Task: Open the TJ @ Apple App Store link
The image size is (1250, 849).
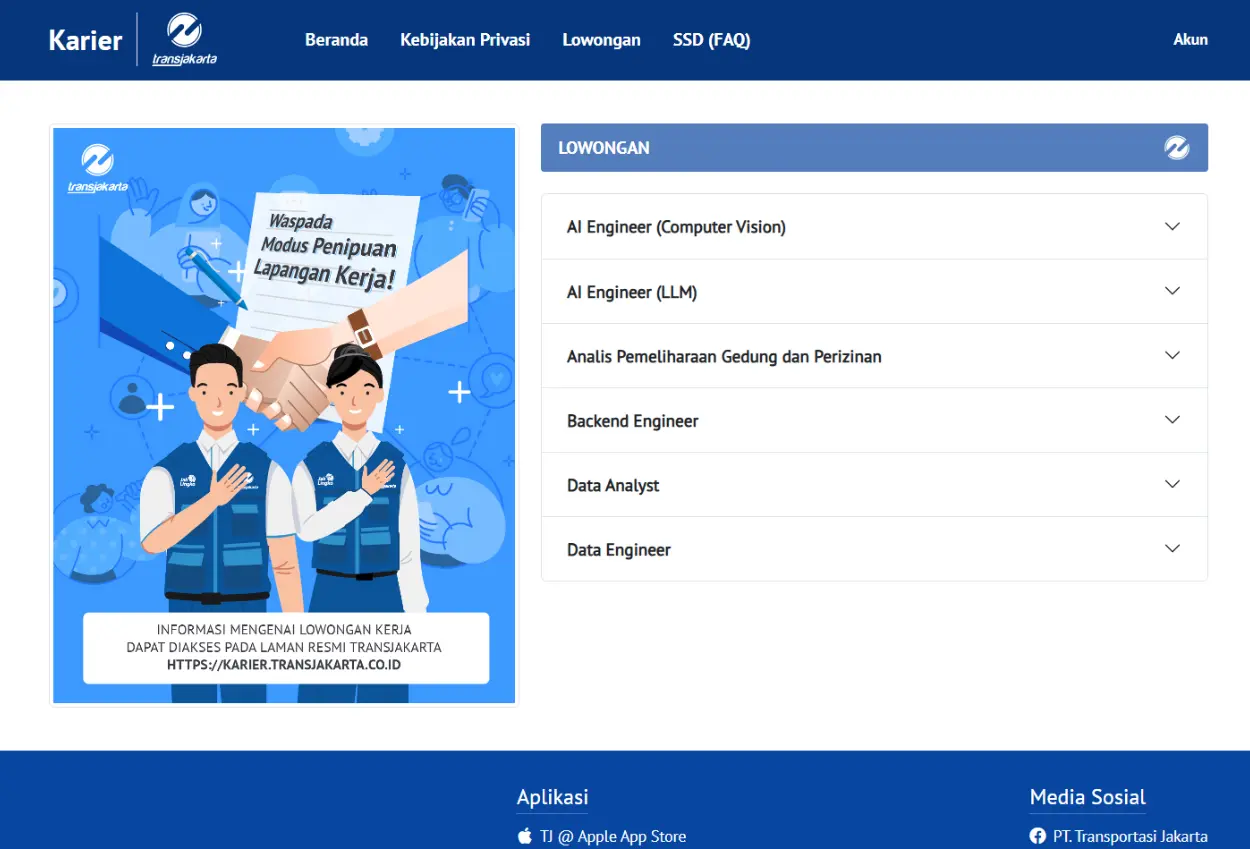Action: click(613, 836)
